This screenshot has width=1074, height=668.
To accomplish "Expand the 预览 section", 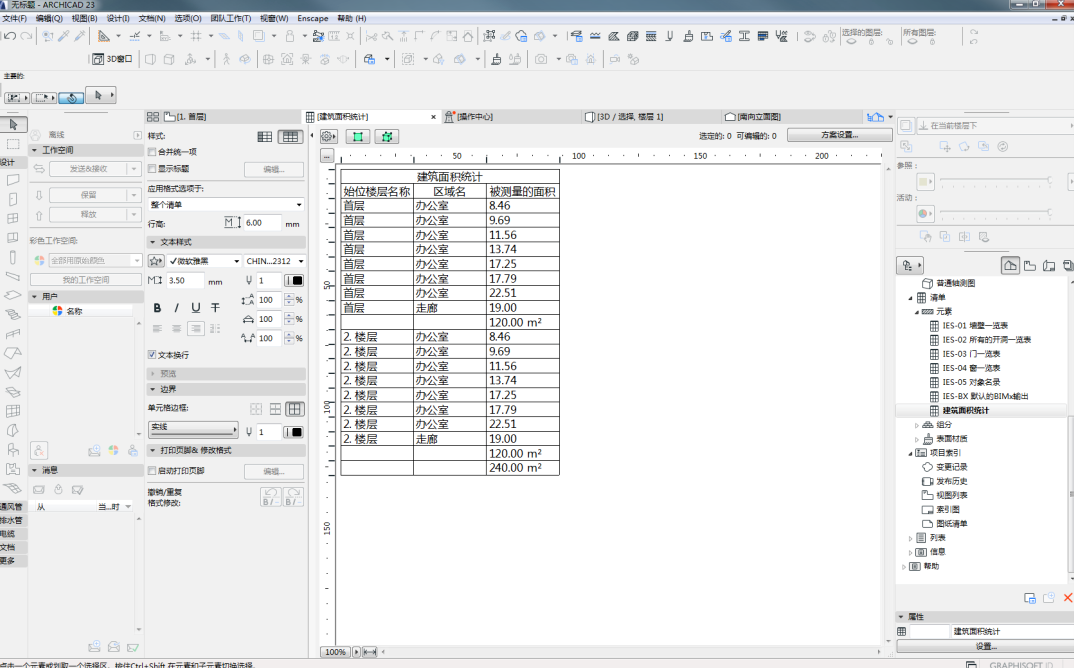I will (x=152, y=374).
